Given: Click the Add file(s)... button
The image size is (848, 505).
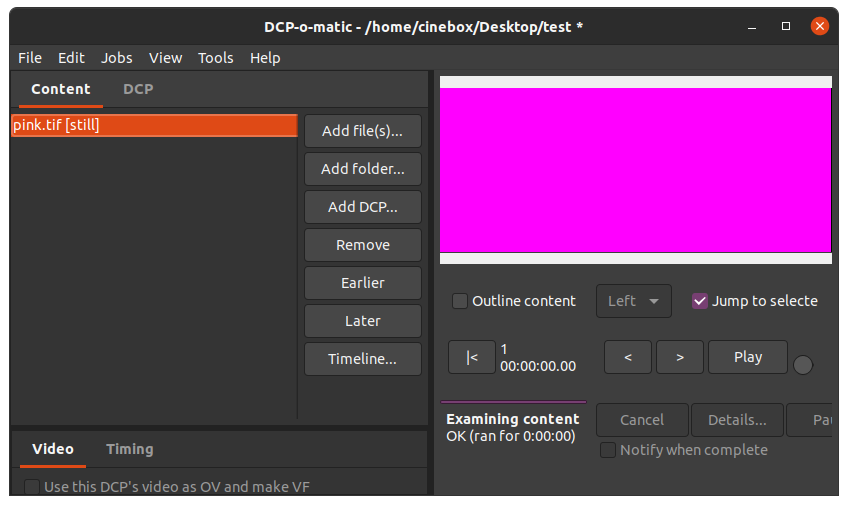Looking at the screenshot, I should pyautogui.click(x=362, y=131).
